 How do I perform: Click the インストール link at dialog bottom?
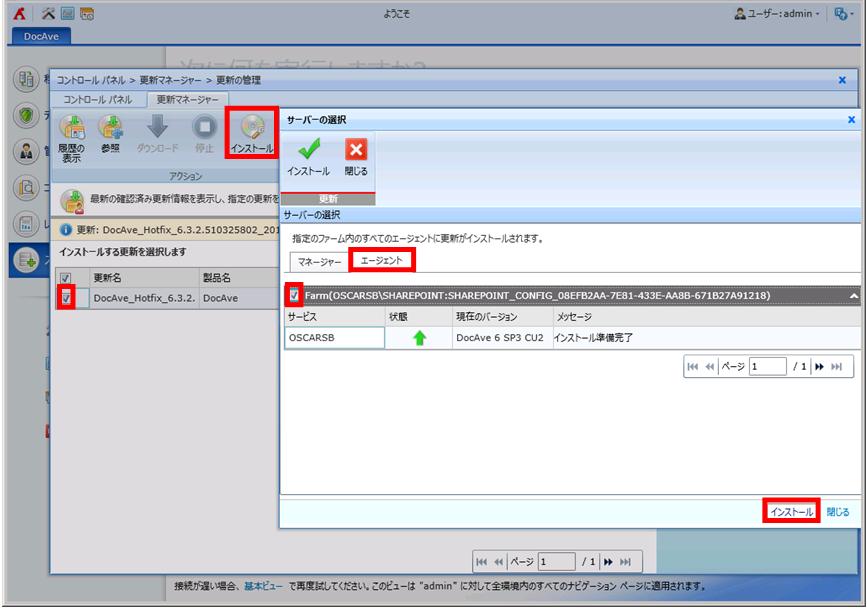coord(791,512)
